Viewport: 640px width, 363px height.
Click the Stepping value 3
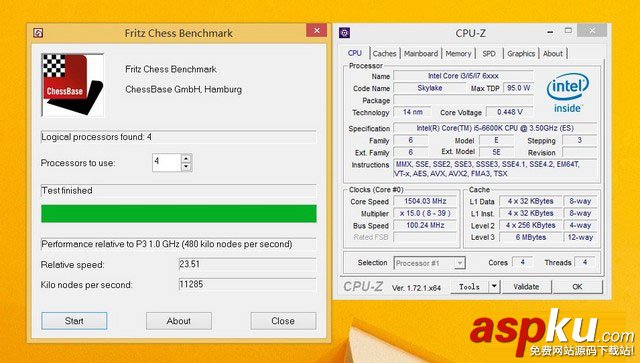pos(579,140)
